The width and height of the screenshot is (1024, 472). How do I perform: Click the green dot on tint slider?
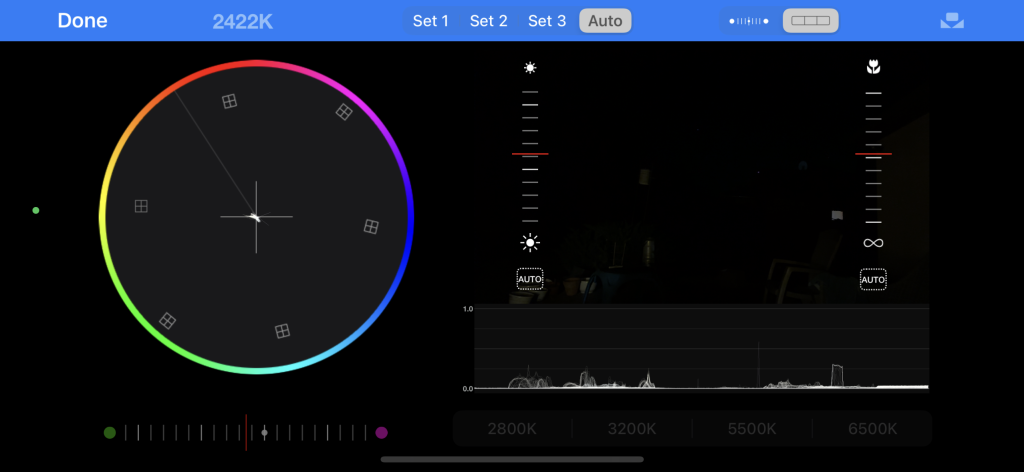(x=110, y=433)
